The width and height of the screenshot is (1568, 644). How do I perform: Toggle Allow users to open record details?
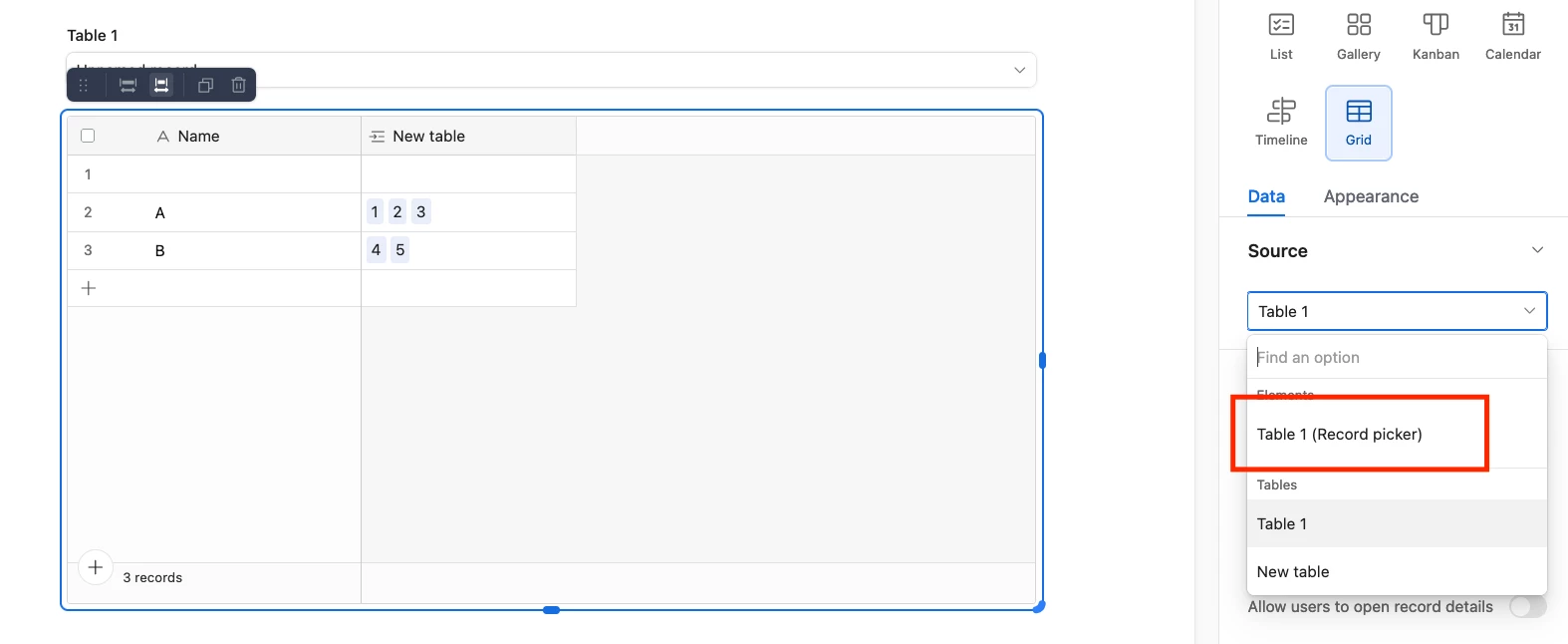(x=1527, y=606)
